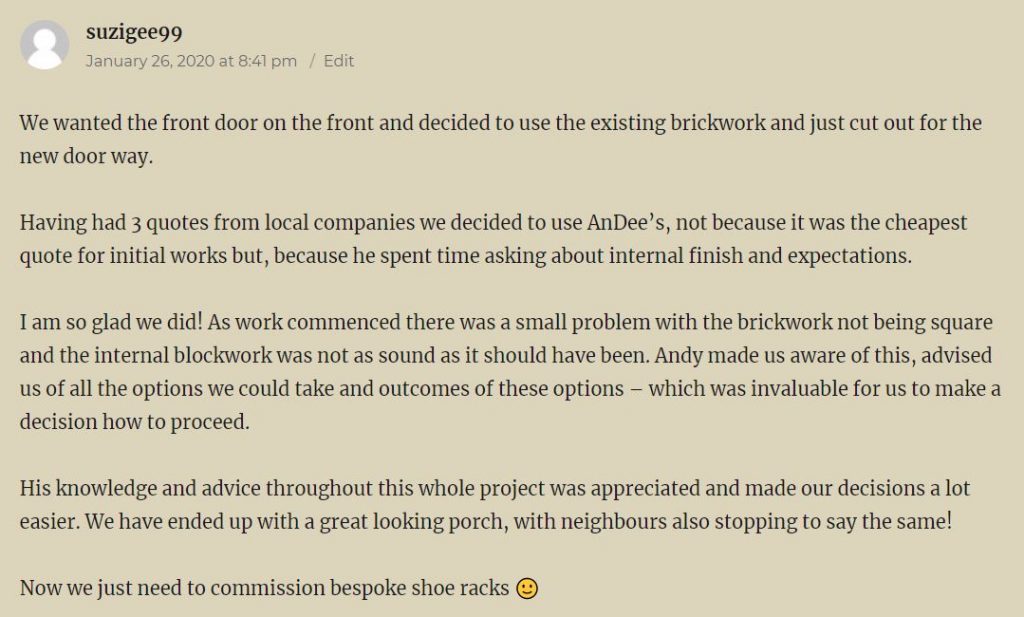Click the words bespoke shoe racks

419,588
